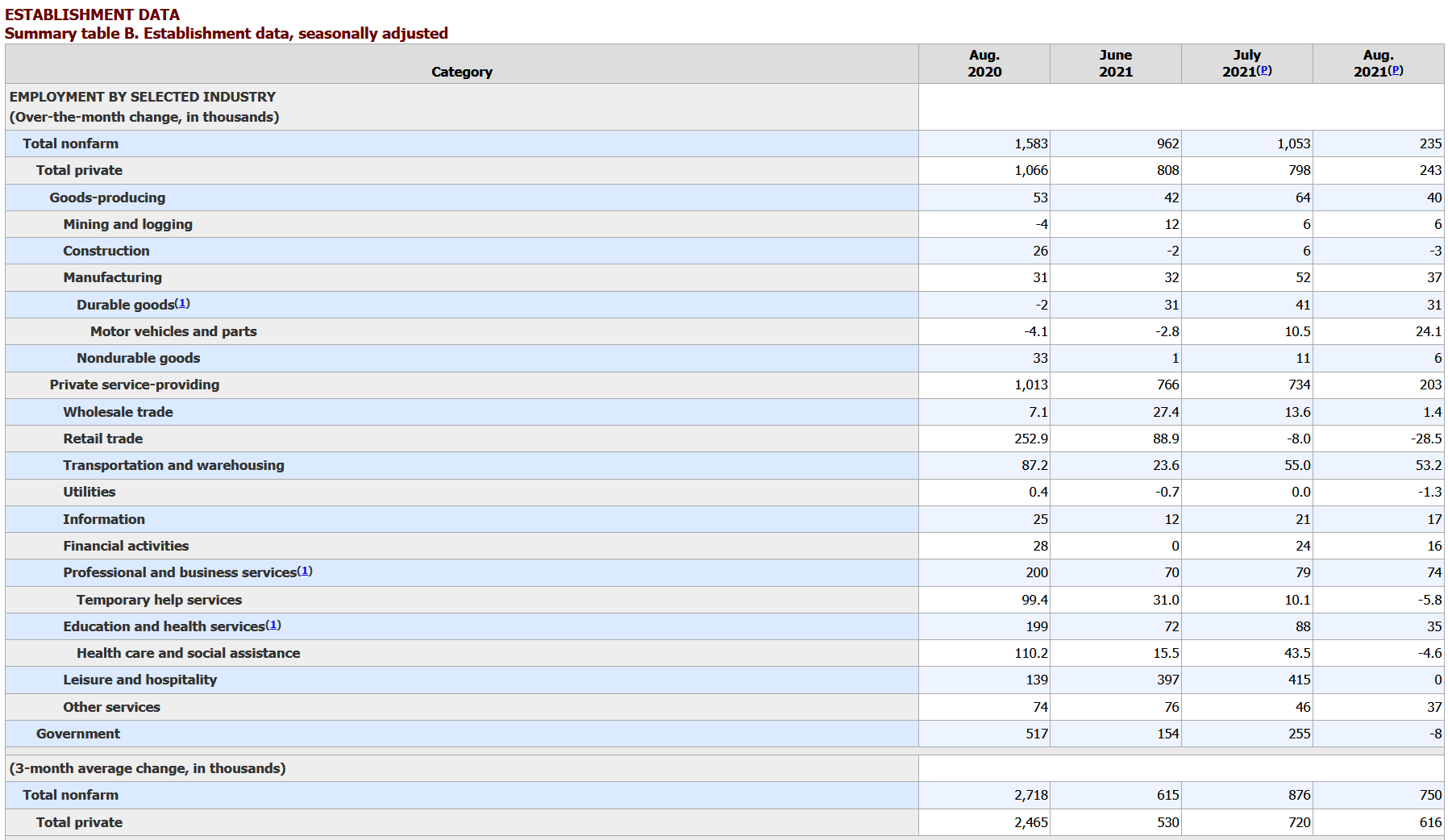Select the Private service-providing row label
1448x840 pixels.
point(135,385)
